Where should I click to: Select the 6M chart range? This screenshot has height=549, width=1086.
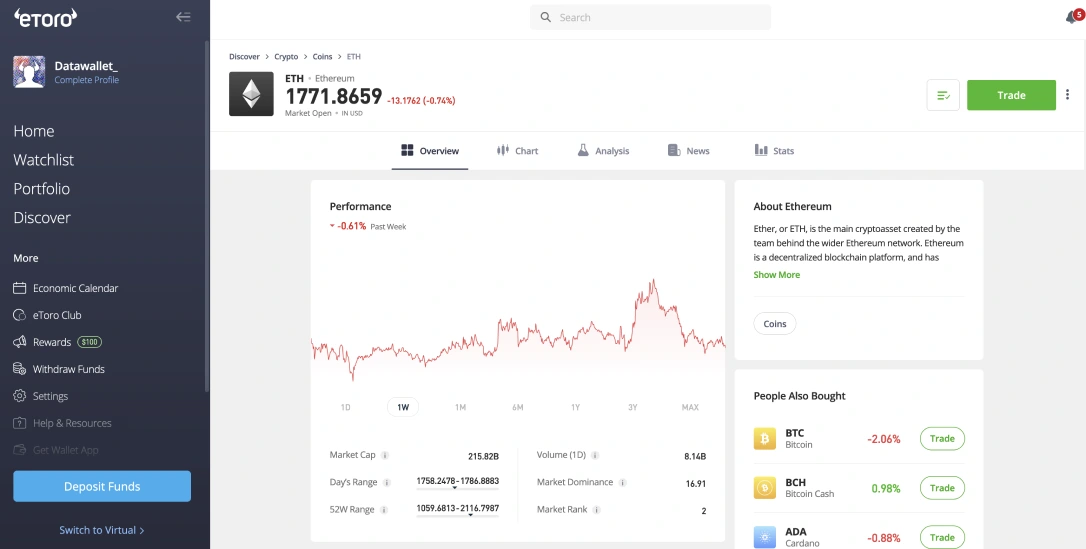[x=518, y=407]
